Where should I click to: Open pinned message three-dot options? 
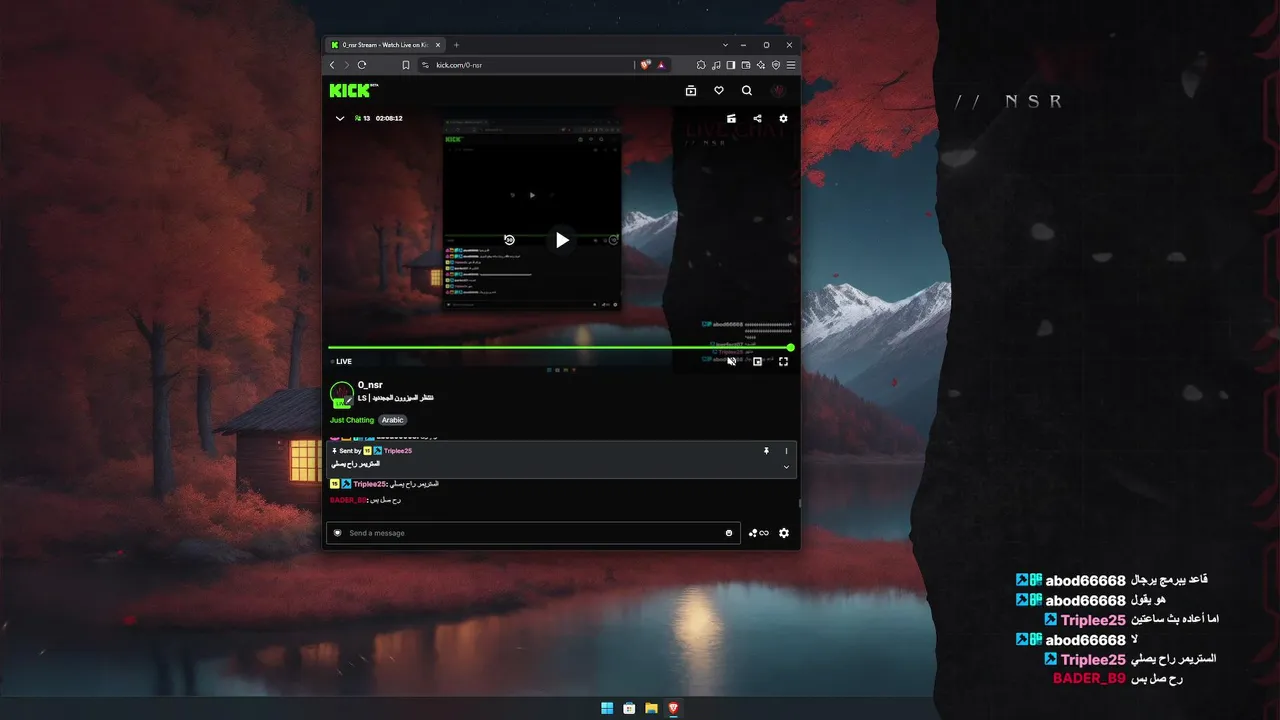(786, 451)
